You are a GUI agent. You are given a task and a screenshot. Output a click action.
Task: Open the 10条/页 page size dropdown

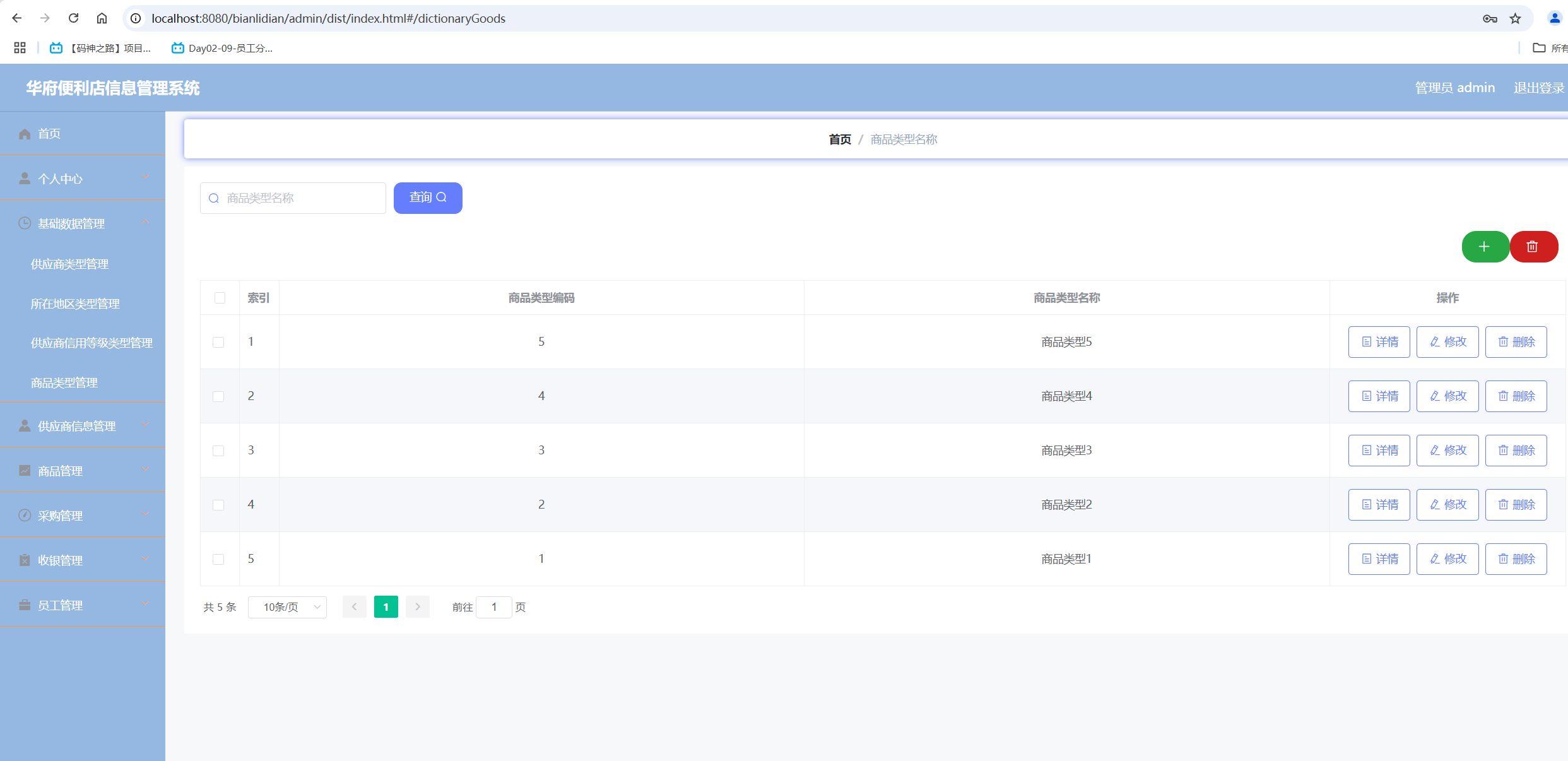click(x=287, y=607)
